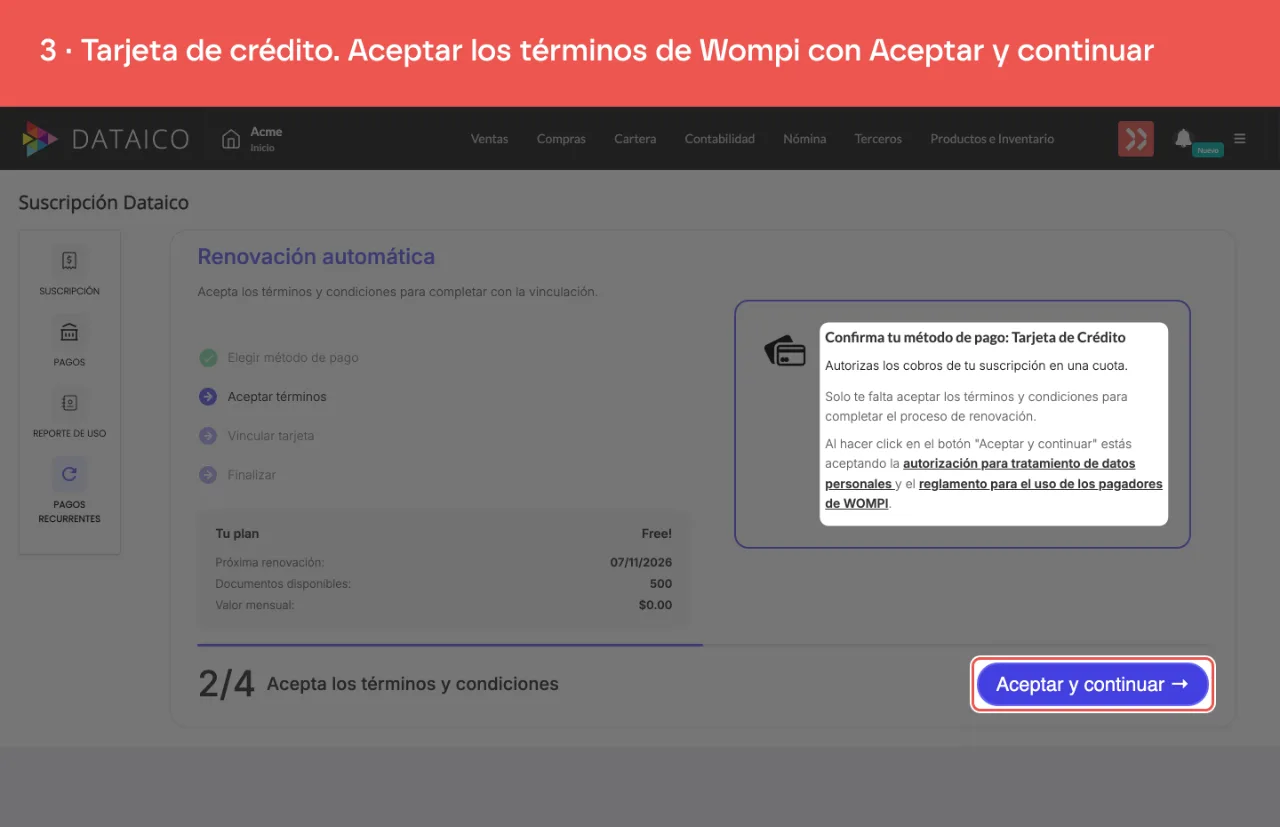
Task: Click the Free! plan value
Action: click(657, 534)
